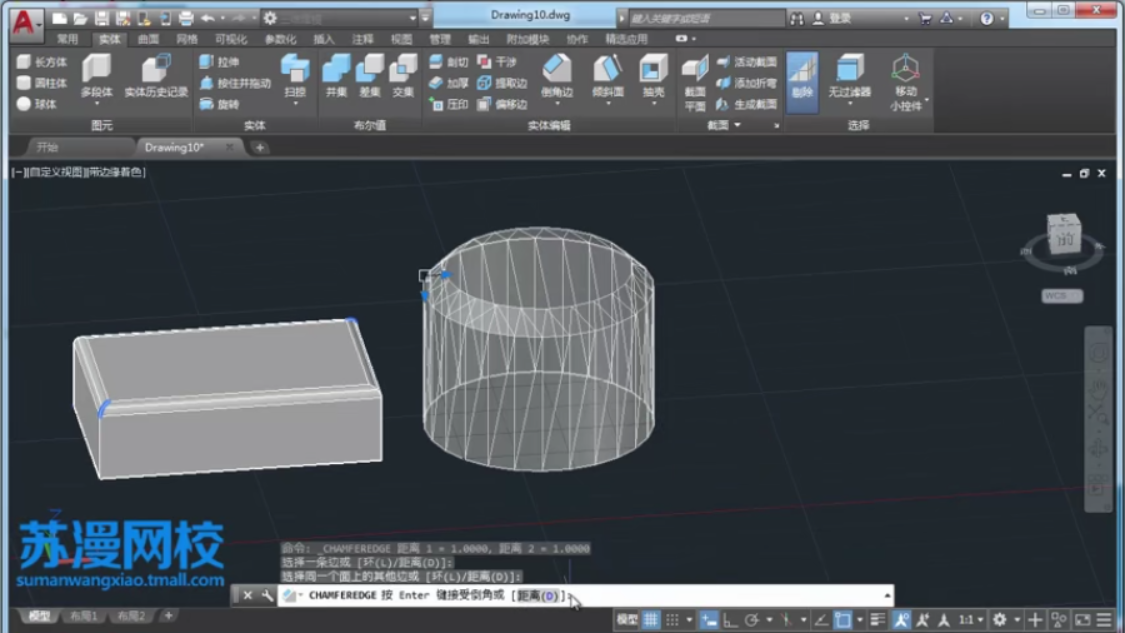Screen dimensions: 1125x633
Task: Open the 曲面 ribbon tab
Action: 148,39
